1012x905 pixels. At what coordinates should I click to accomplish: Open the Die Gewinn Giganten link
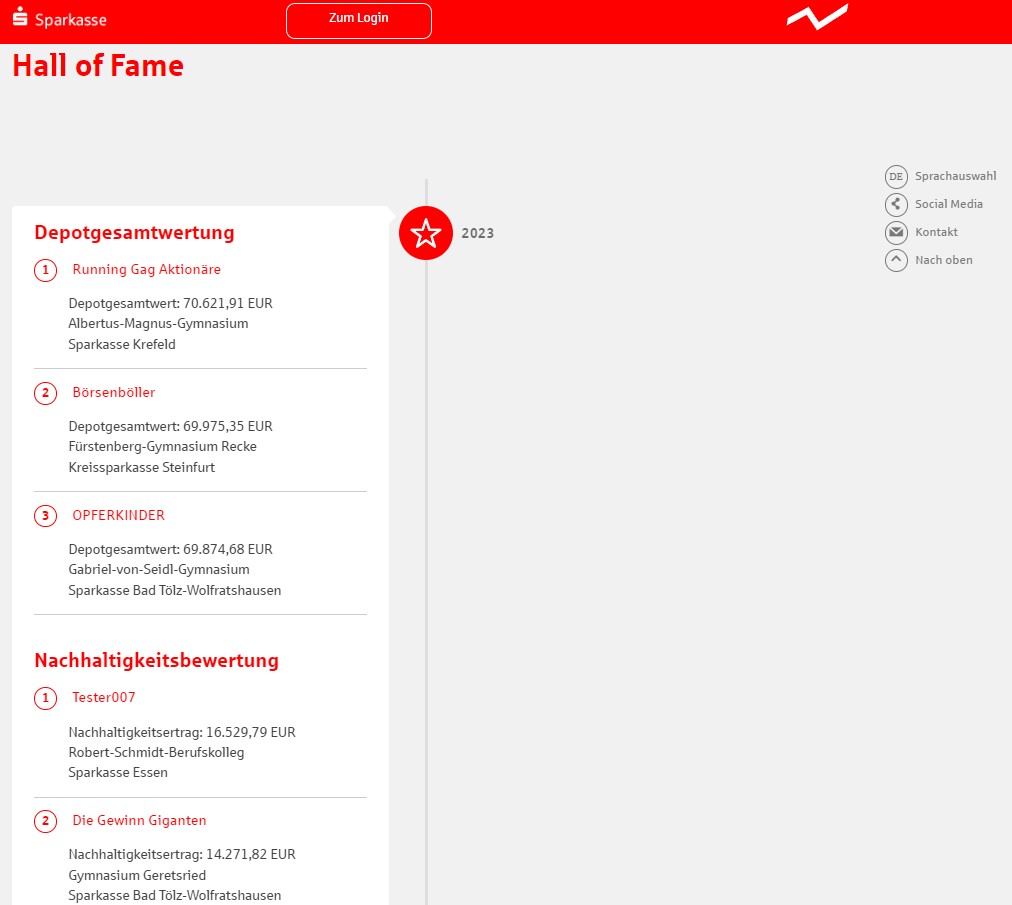coord(139,821)
